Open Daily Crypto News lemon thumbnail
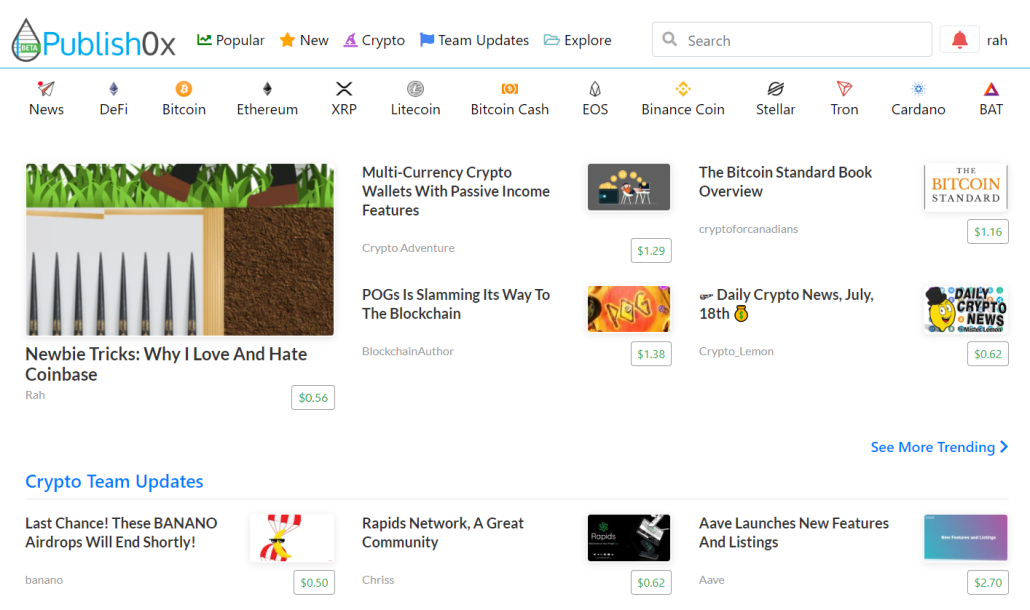This screenshot has width=1030, height=610. click(966, 309)
